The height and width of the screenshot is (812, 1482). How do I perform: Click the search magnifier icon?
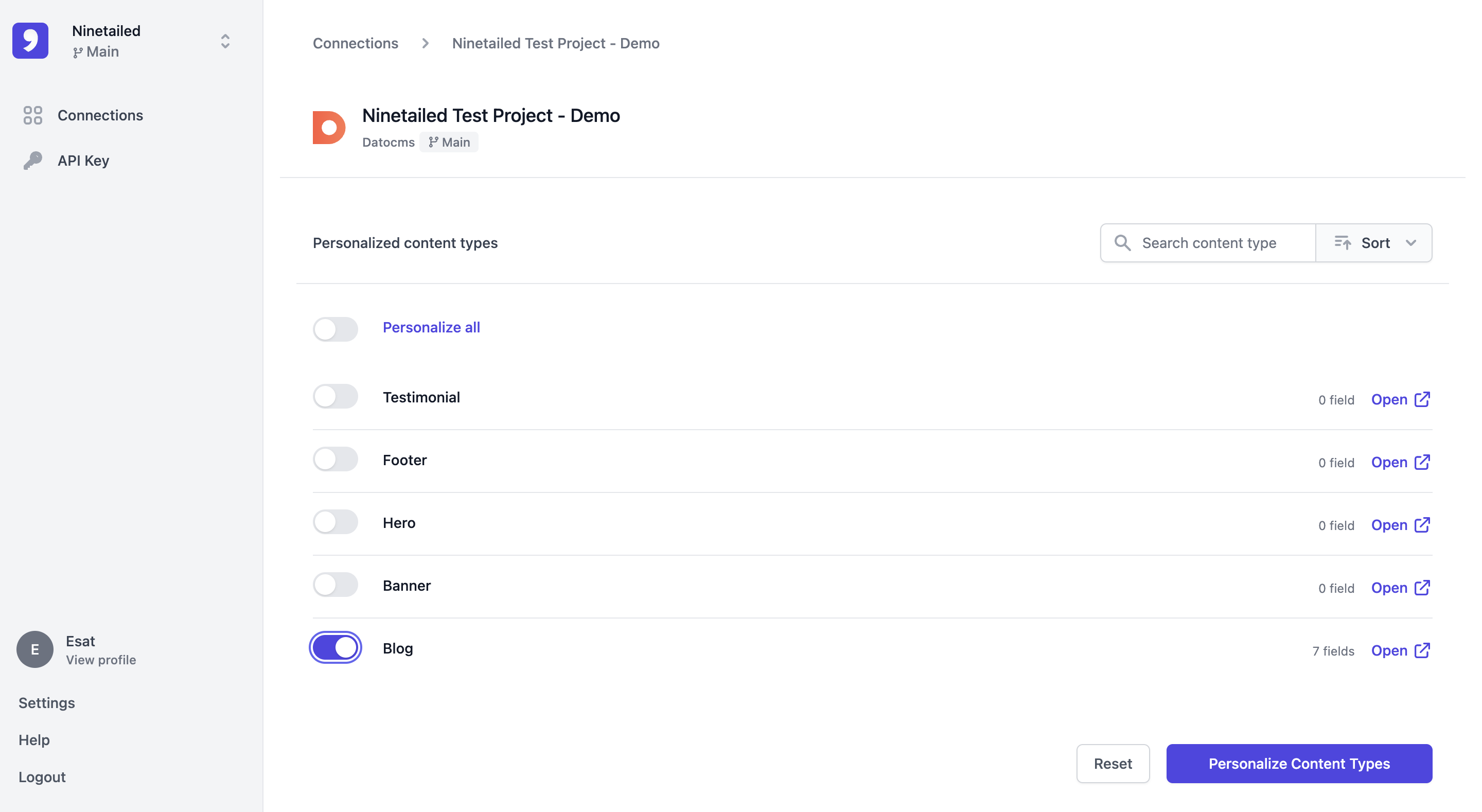pyautogui.click(x=1122, y=243)
